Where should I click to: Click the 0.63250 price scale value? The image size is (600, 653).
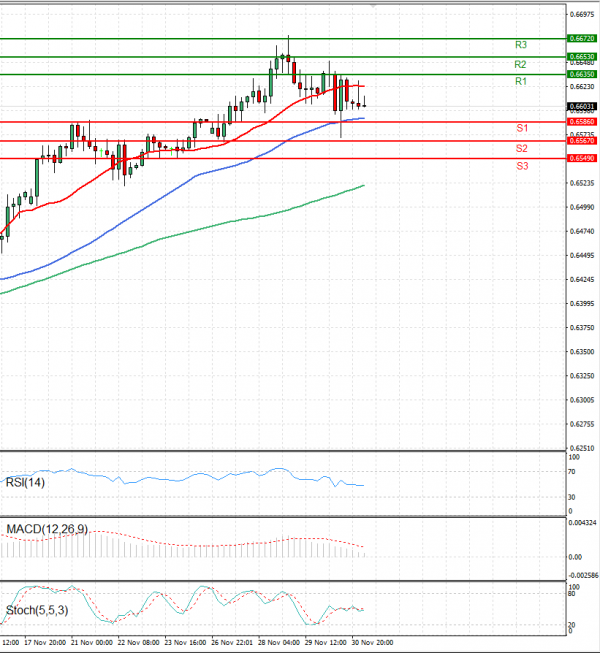(x=582, y=376)
